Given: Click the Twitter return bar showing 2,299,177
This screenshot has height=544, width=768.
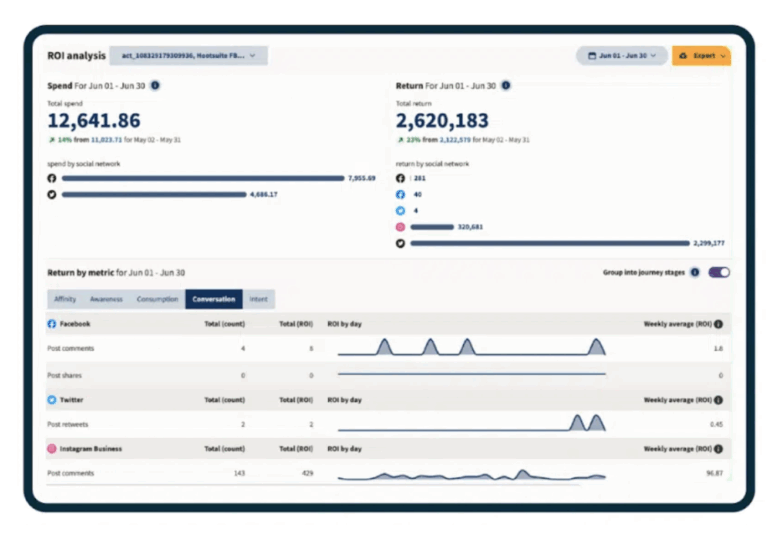Looking at the screenshot, I should click(x=550, y=243).
